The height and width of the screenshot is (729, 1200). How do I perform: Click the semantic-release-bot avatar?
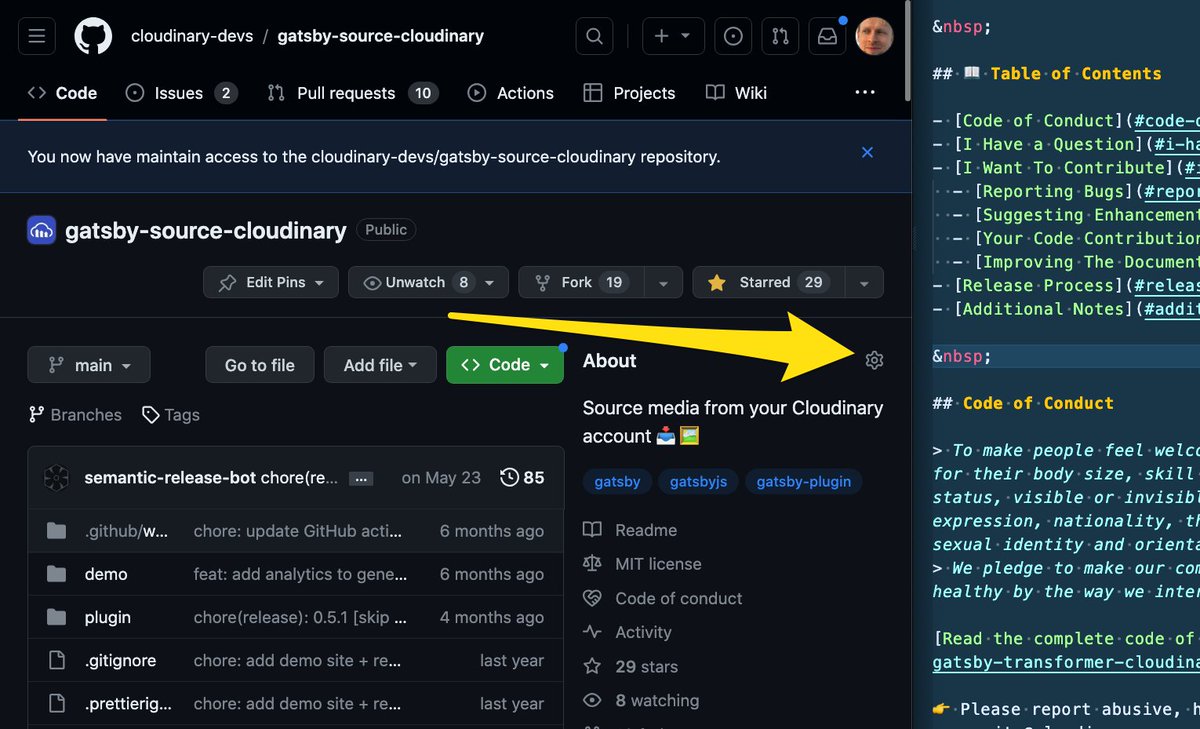click(x=56, y=478)
